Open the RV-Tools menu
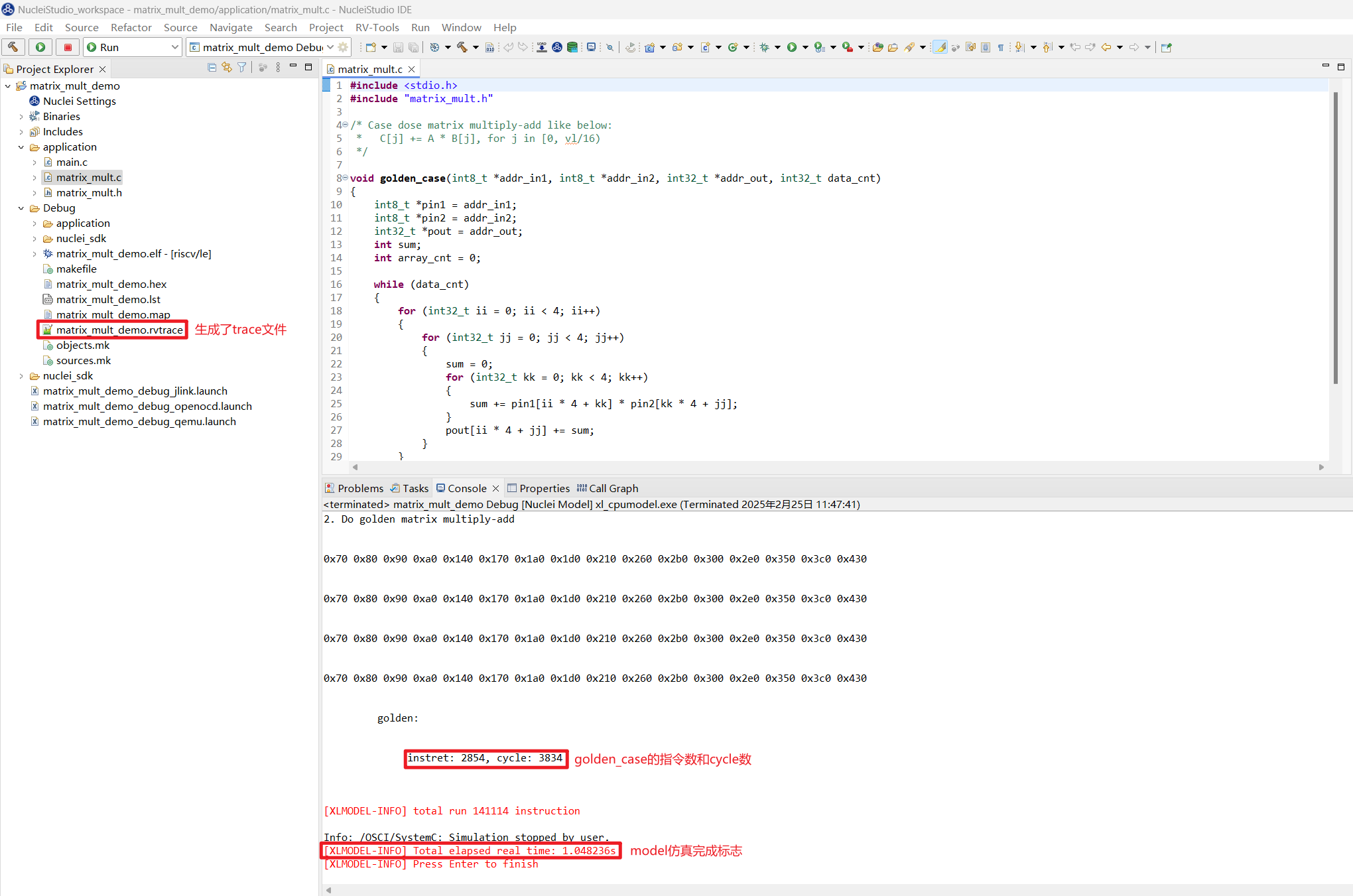This screenshot has width=1353, height=896. (377, 27)
